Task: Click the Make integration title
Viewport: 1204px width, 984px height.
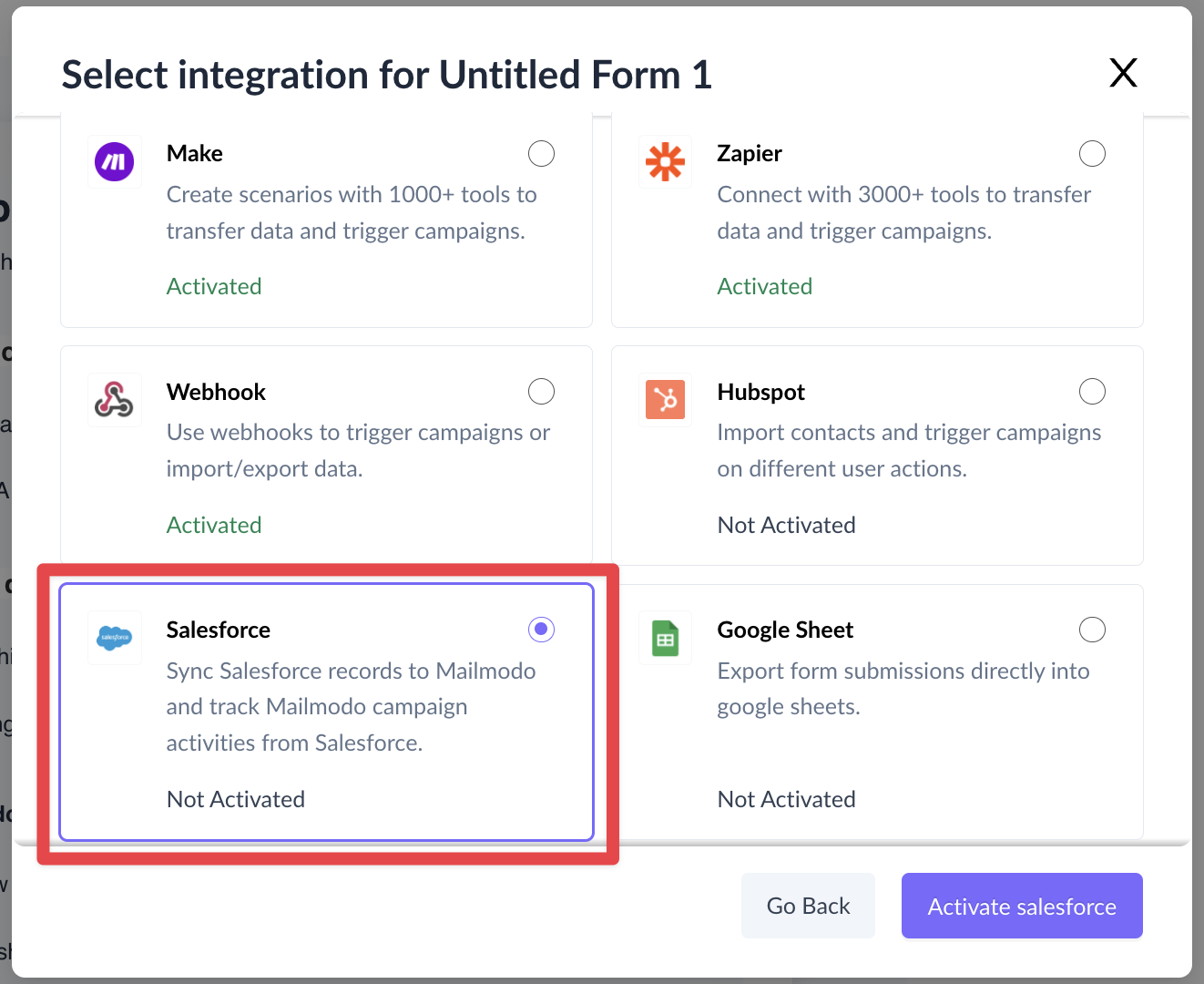Action: (x=195, y=153)
